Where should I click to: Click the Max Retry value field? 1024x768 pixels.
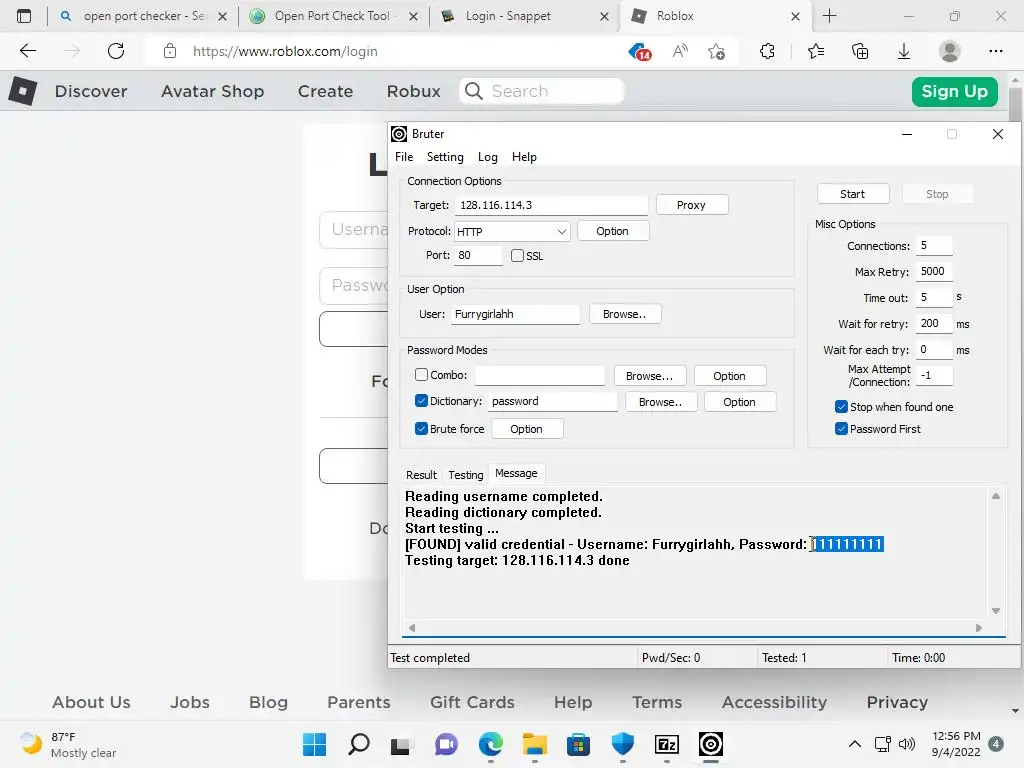(934, 272)
